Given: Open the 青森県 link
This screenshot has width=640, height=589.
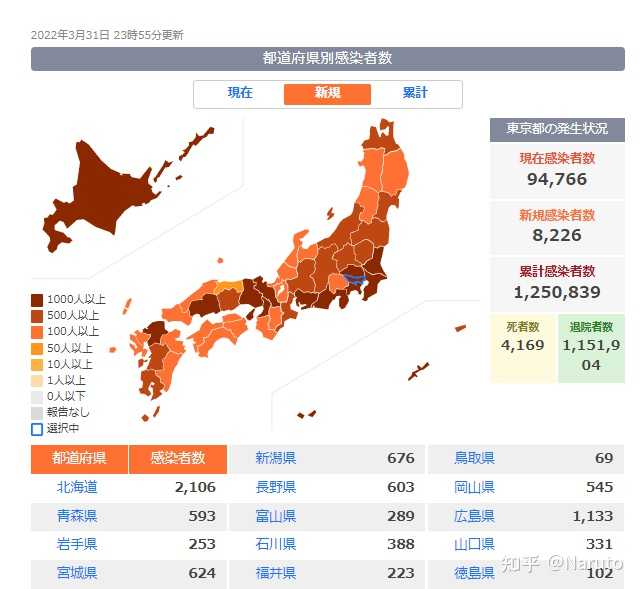Looking at the screenshot, I should click(77, 516).
